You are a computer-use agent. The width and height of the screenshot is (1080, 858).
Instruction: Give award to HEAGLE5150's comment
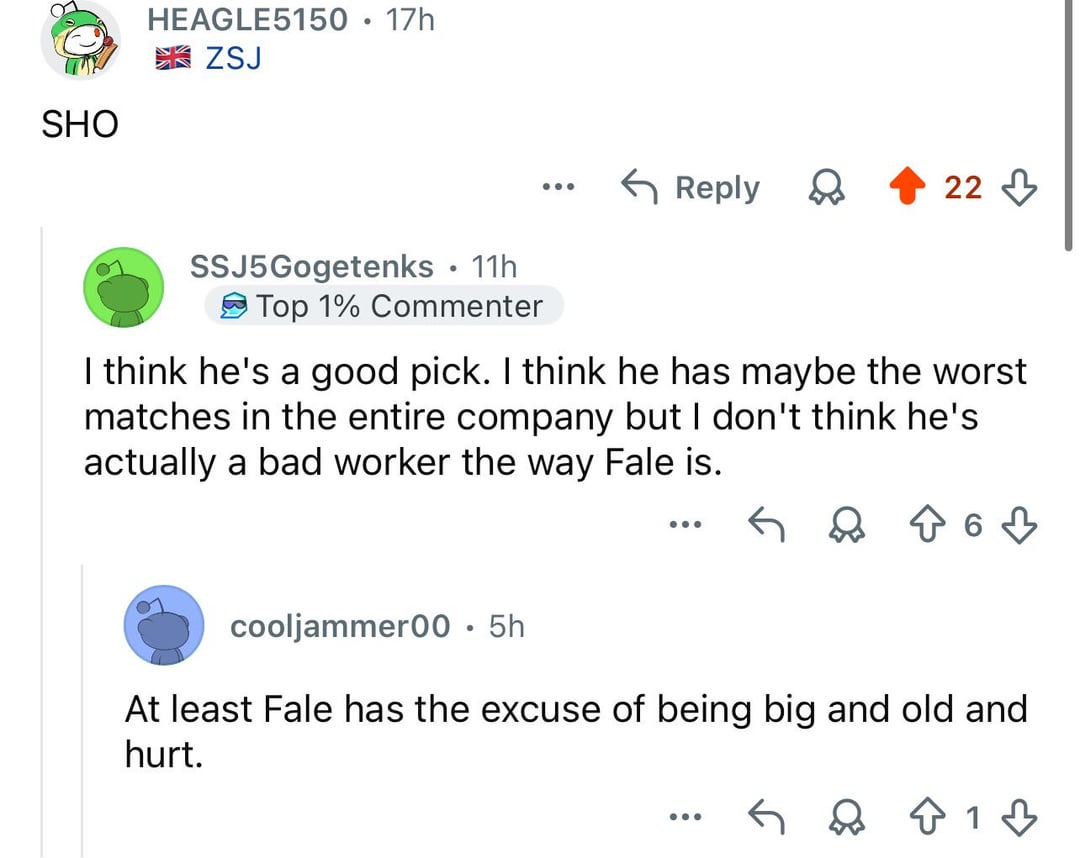(x=825, y=187)
